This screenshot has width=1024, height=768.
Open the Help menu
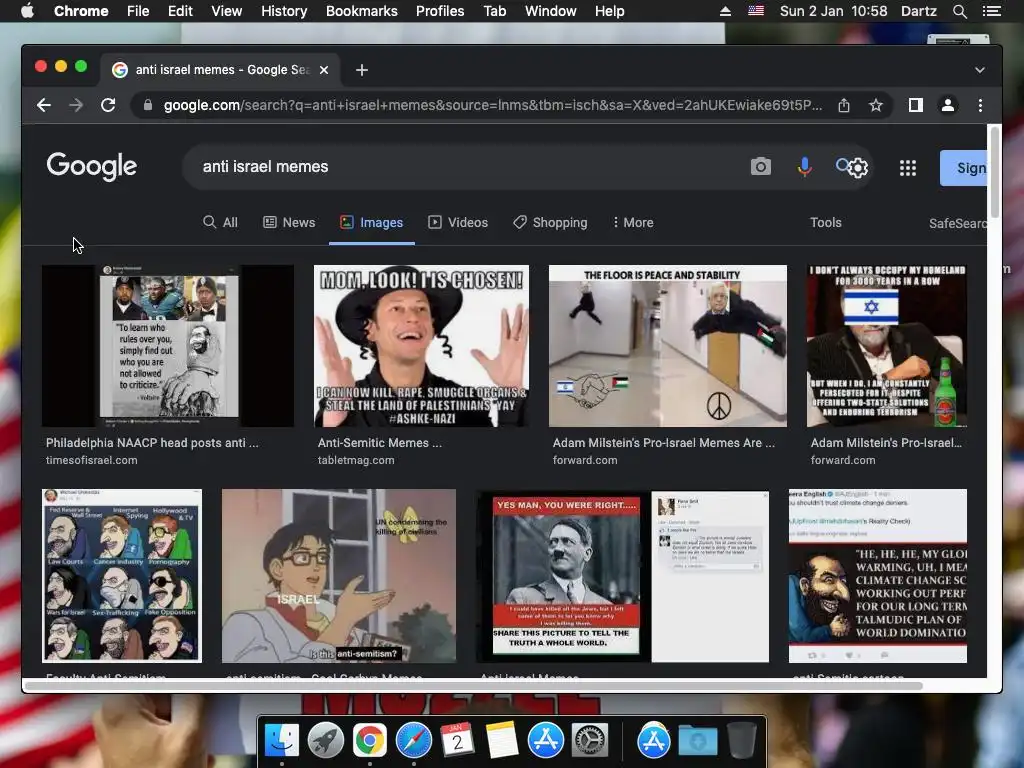609,11
